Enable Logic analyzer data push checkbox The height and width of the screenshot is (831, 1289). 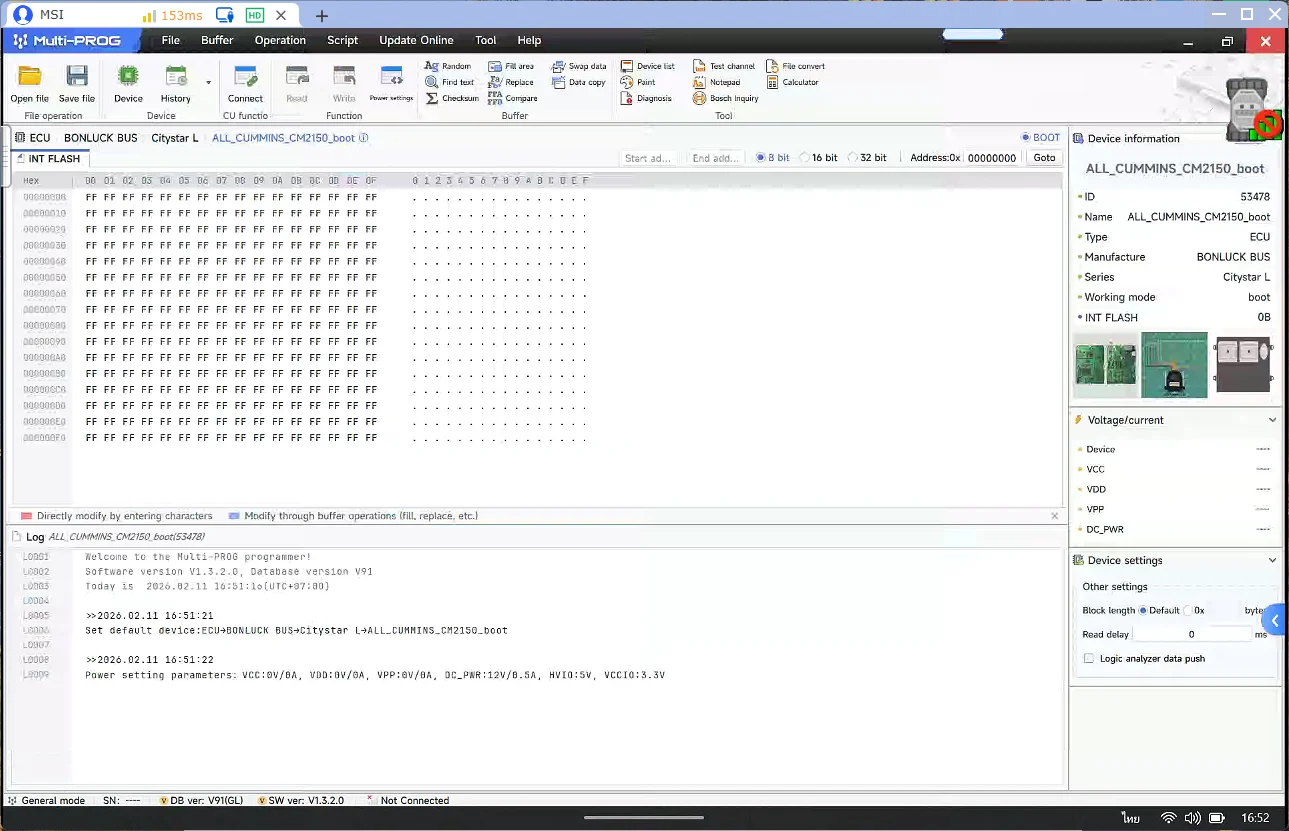(1089, 658)
